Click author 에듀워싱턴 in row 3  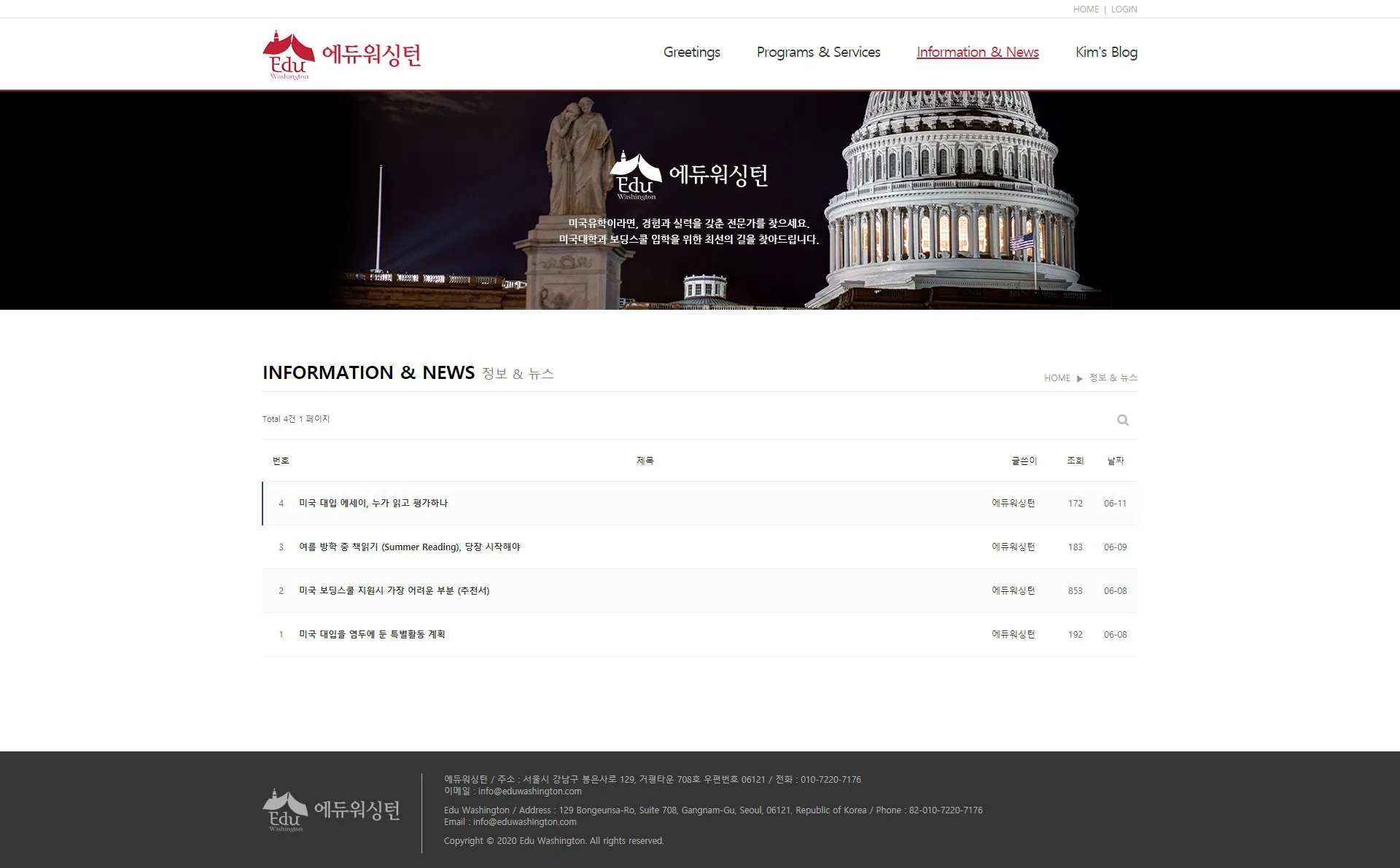click(1014, 547)
